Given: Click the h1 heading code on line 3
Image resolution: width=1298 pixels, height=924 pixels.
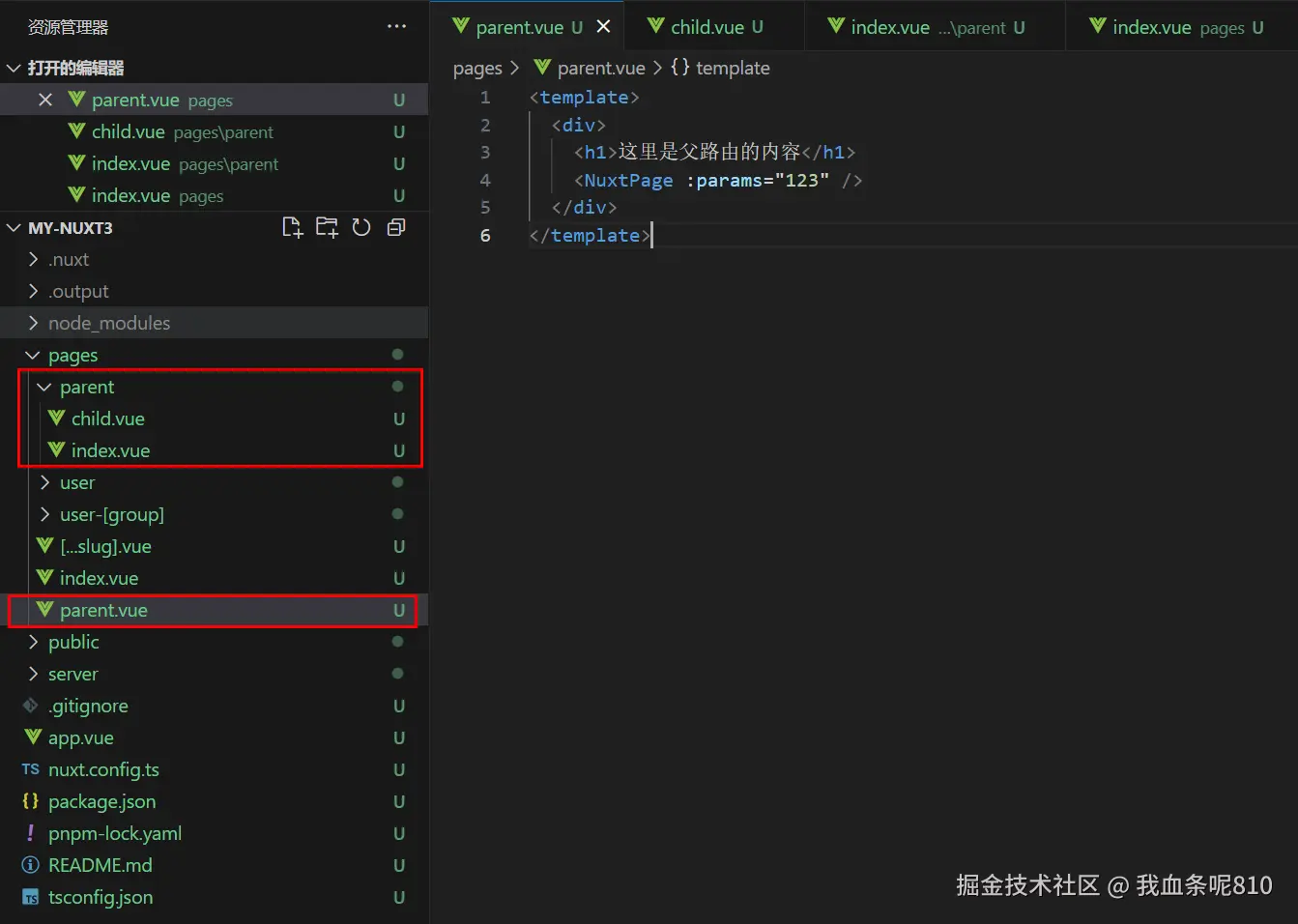Looking at the screenshot, I should (x=714, y=152).
